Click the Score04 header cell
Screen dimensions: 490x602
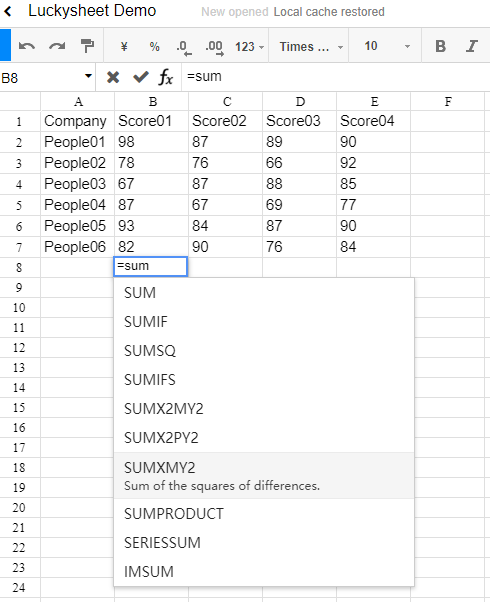pyautogui.click(x=374, y=121)
